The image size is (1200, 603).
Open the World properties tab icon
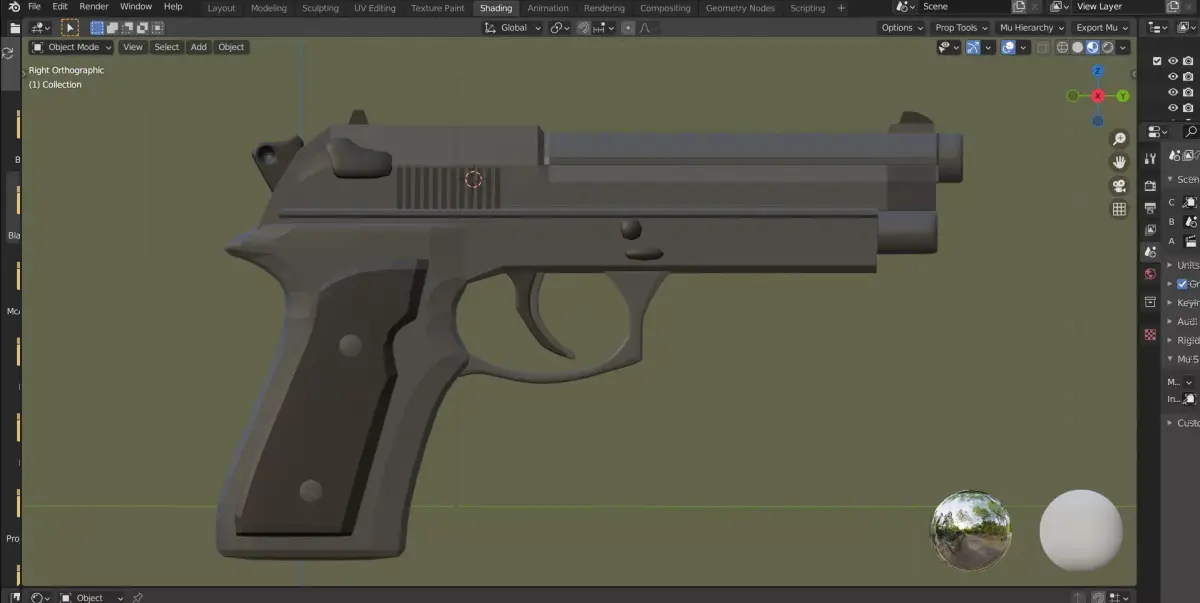click(1150, 274)
